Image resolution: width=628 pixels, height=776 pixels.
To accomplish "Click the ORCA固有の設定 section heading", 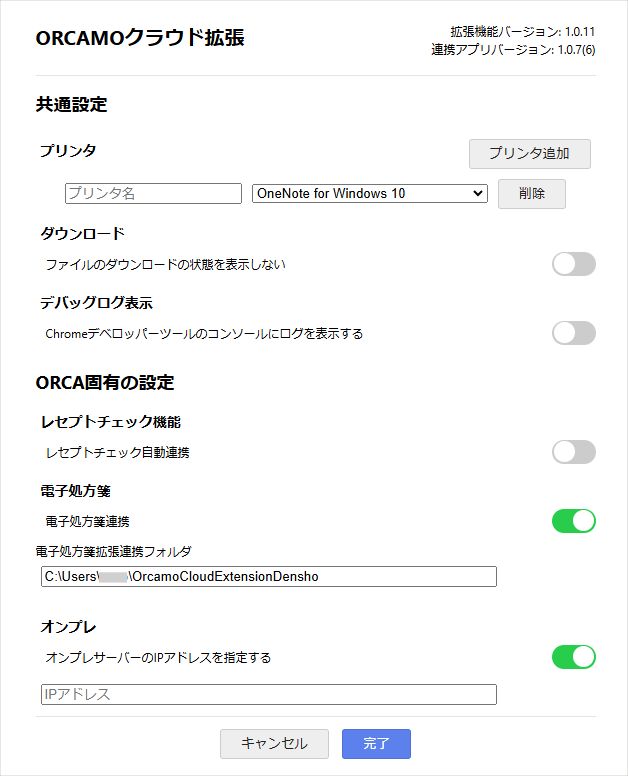I will point(105,382).
